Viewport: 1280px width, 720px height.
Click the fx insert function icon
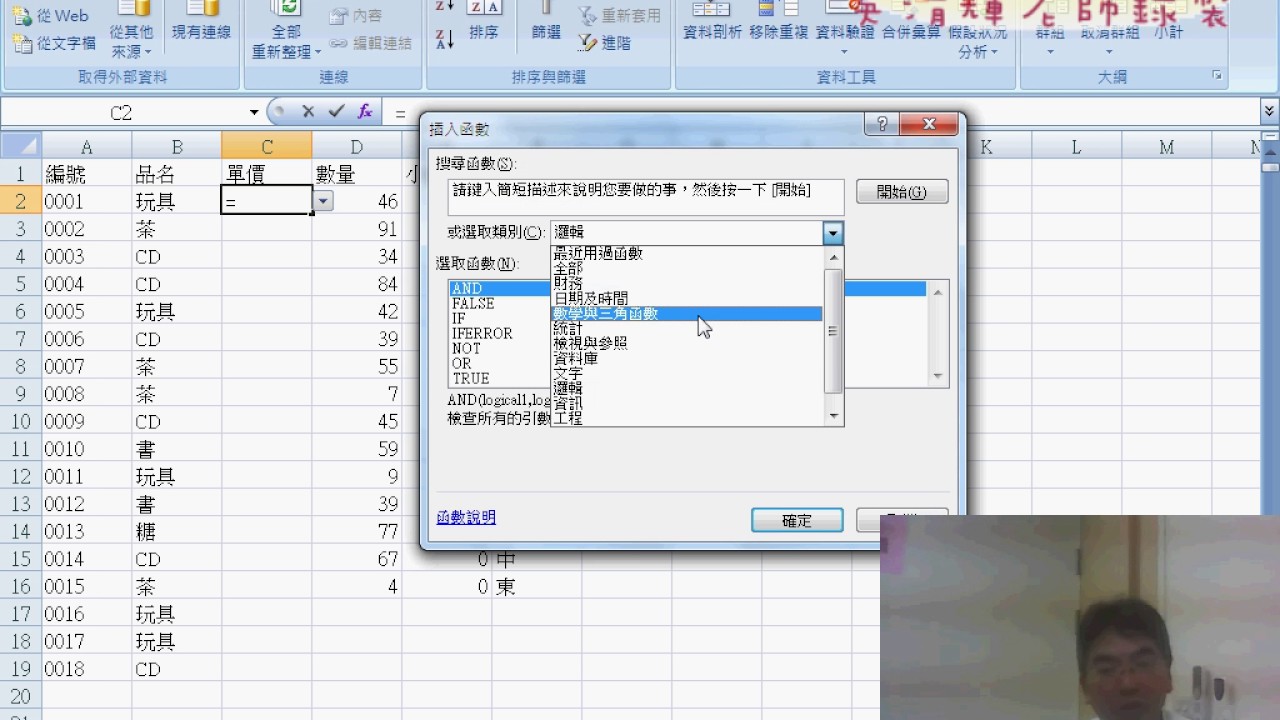pyautogui.click(x=365, y=112)
